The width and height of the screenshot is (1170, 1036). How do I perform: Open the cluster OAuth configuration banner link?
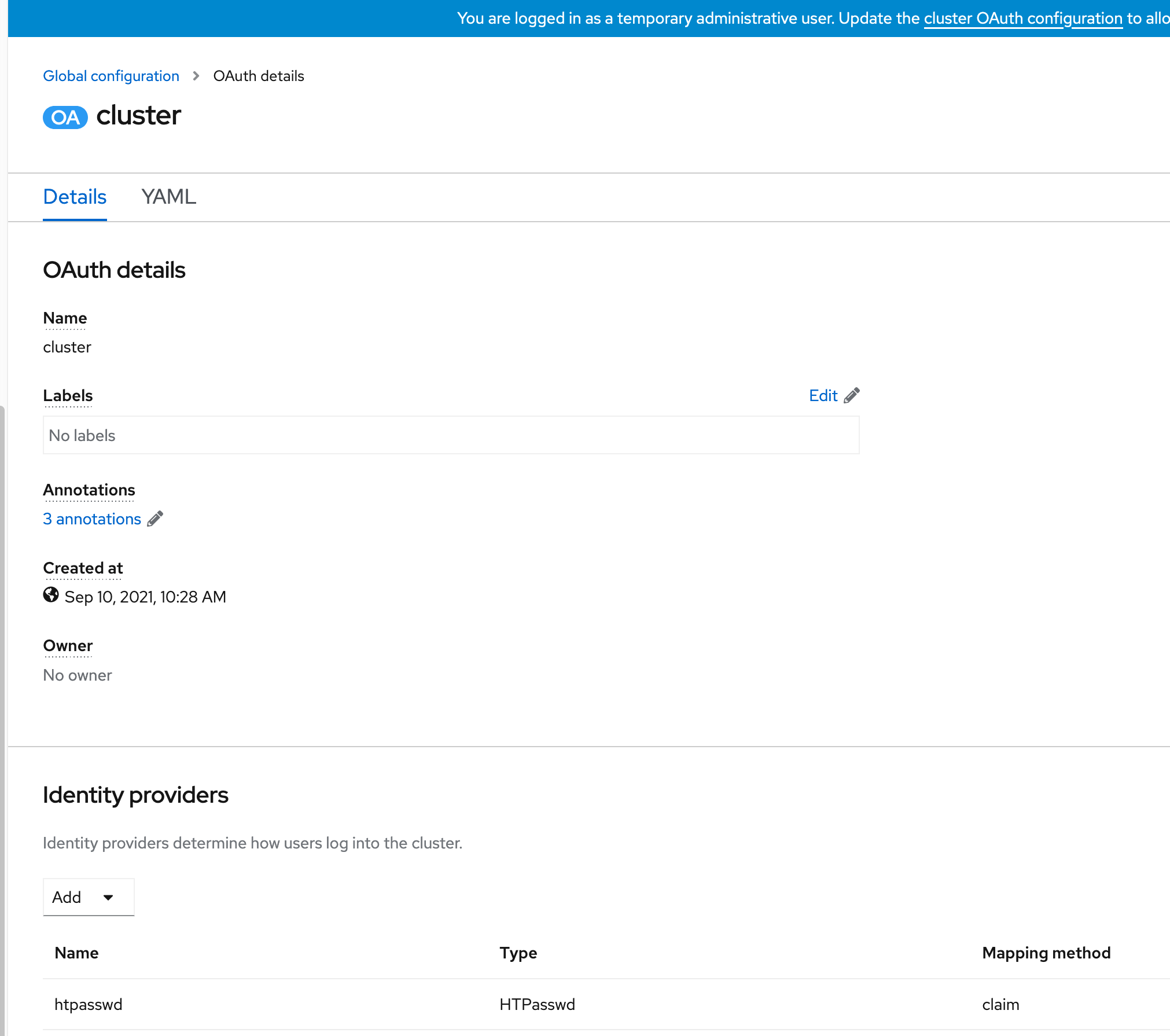click(x=1022, y=19)
